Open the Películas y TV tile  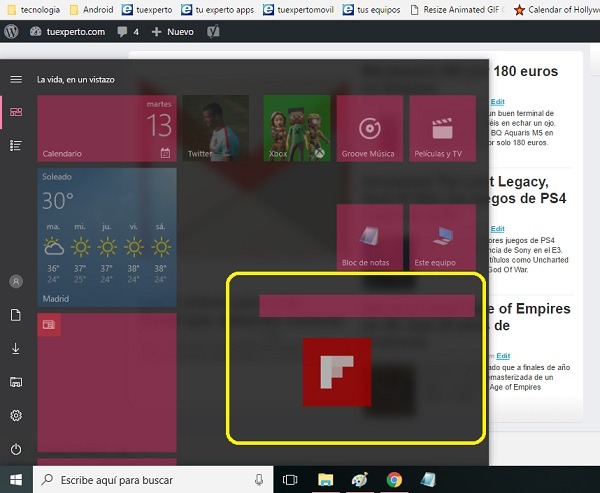click(442, 128)
